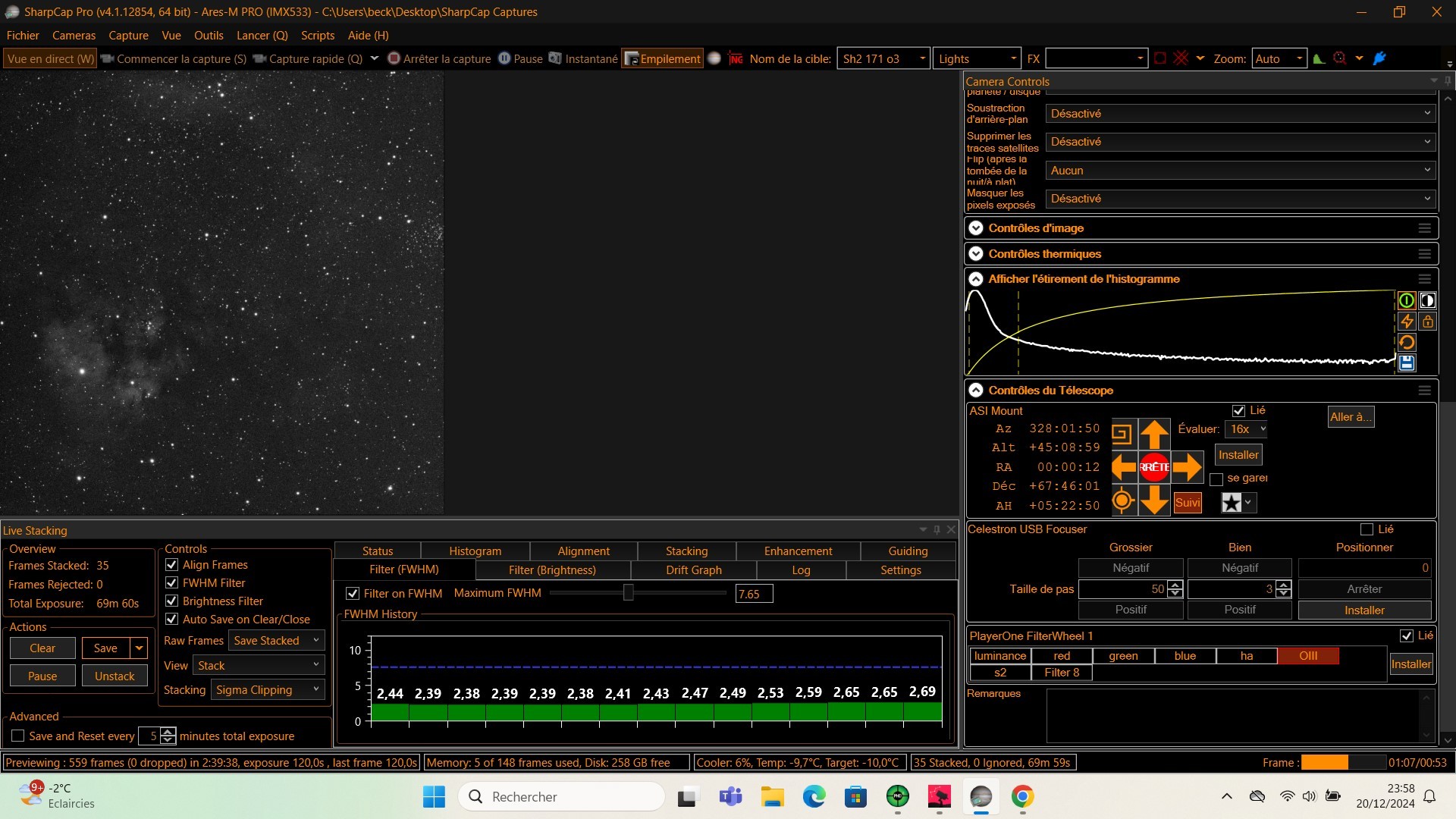The width and height of the screenshot is (1456, 819).
Task: Expand the Contrôles thermiques section
Action: pyautogui.click(x=976, y=254)
